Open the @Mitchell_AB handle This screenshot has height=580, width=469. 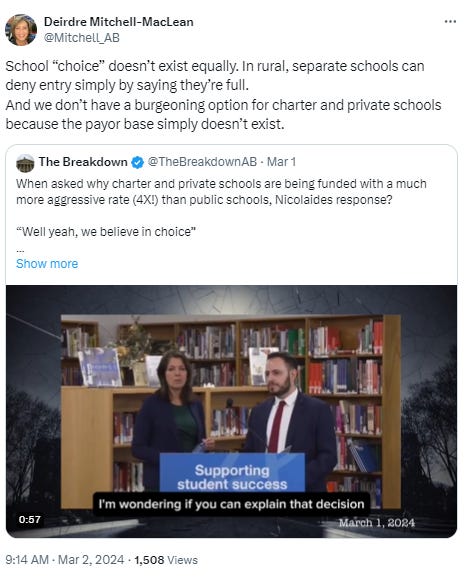pyautogui.click(x=82, y=38)
